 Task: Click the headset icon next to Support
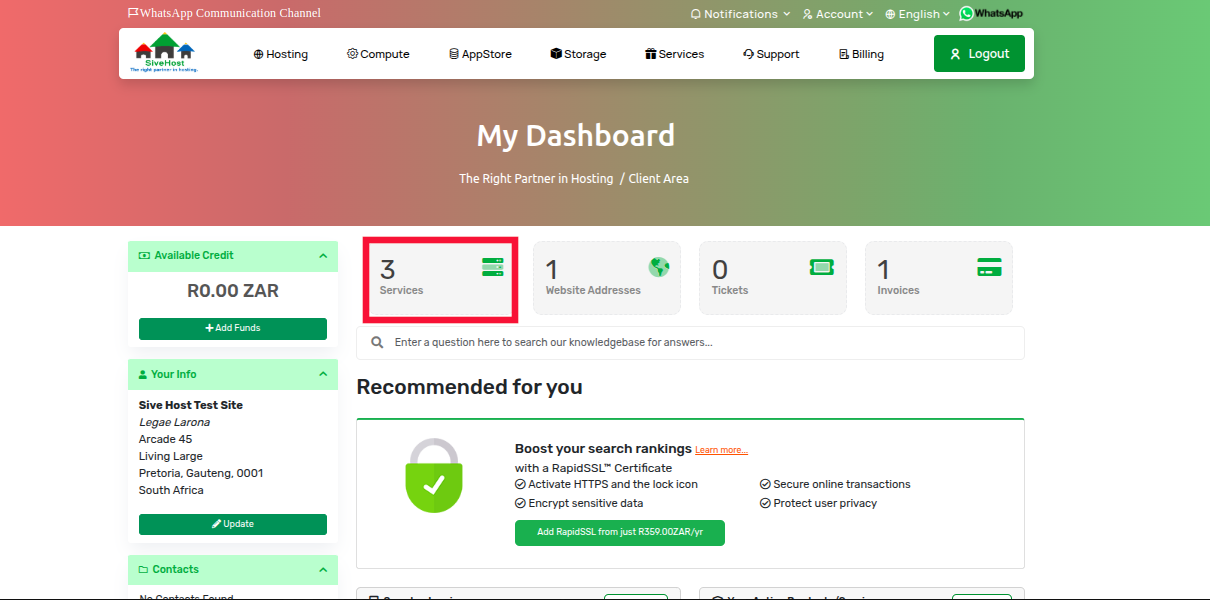coord(746,53)
